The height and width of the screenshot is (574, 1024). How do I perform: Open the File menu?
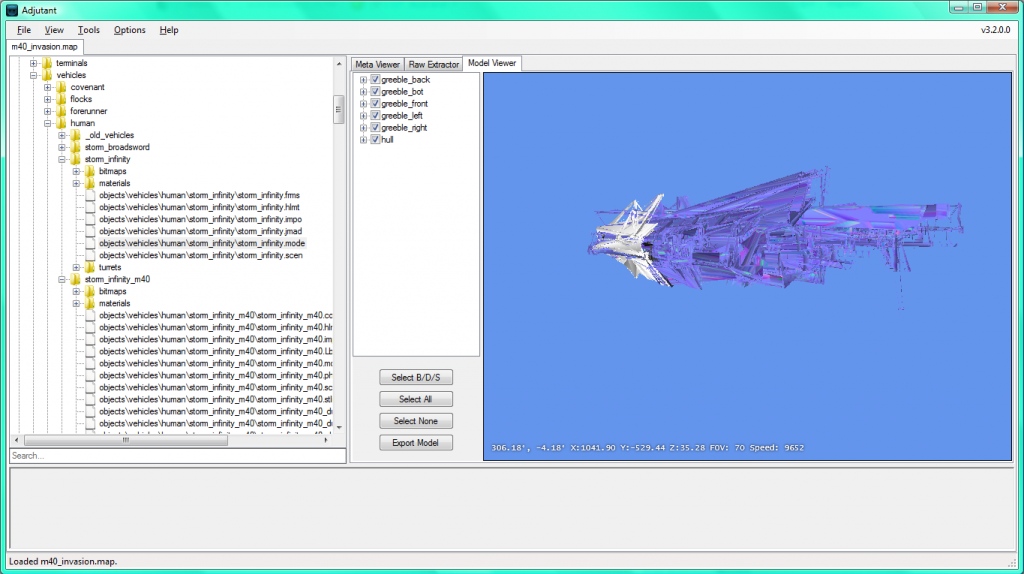[24, 30]
